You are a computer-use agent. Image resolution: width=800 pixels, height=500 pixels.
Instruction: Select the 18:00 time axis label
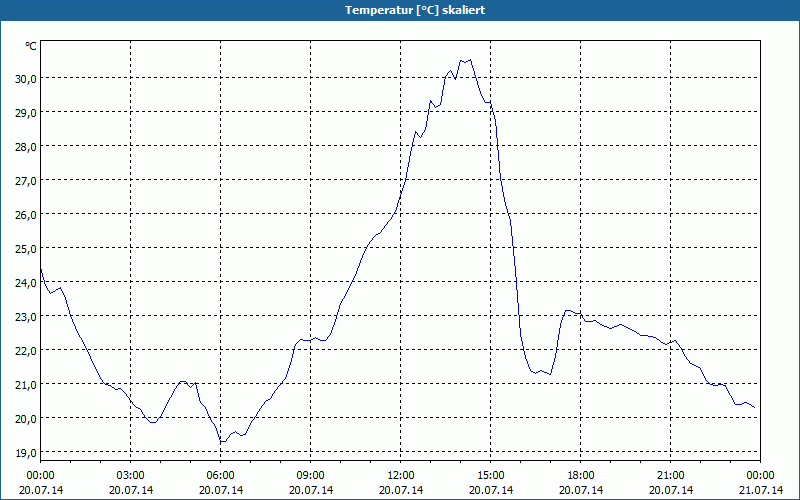tap(581, 475)
